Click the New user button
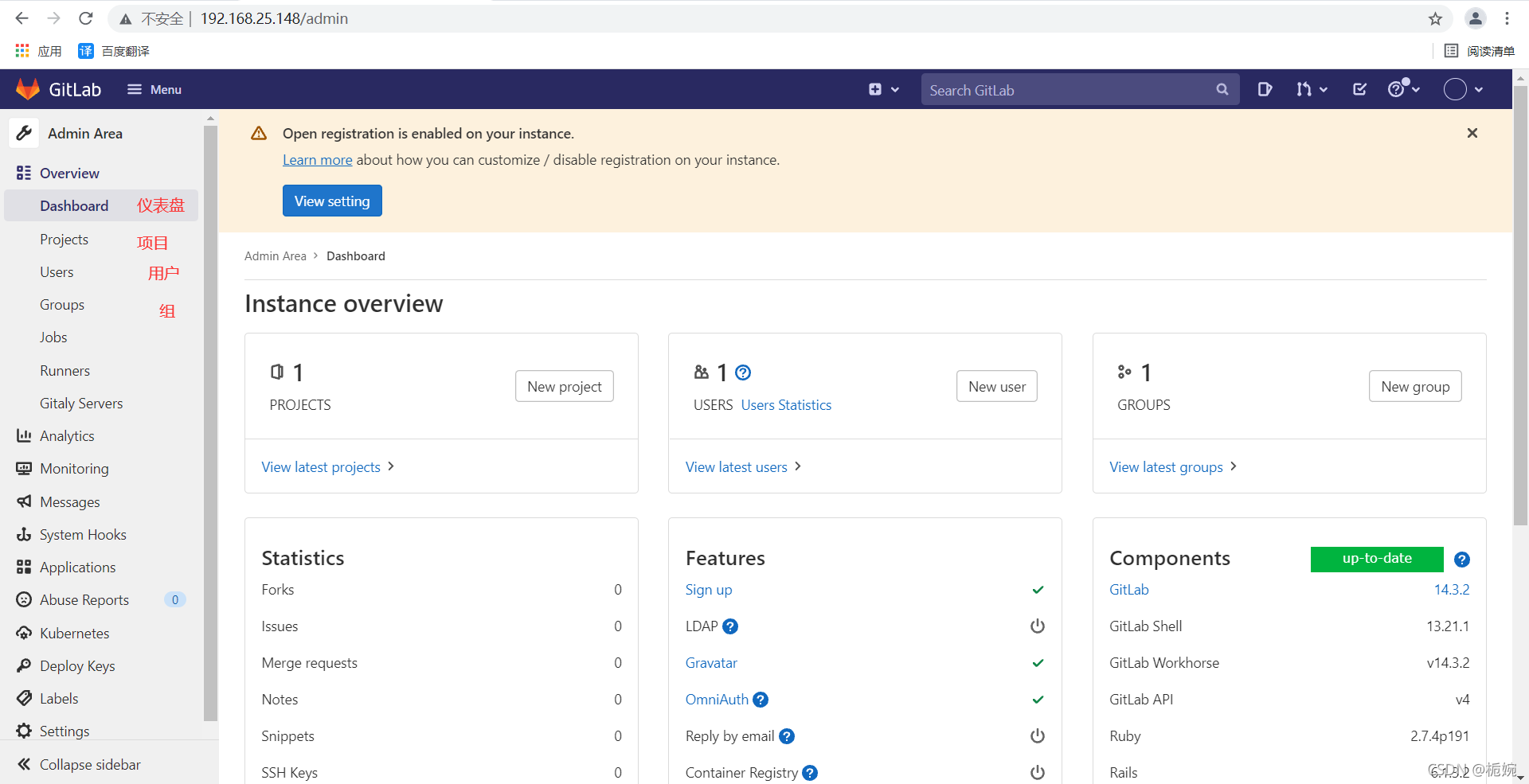Image resolution: width=1529 pixels, height=784 pixels. point(997,386)
